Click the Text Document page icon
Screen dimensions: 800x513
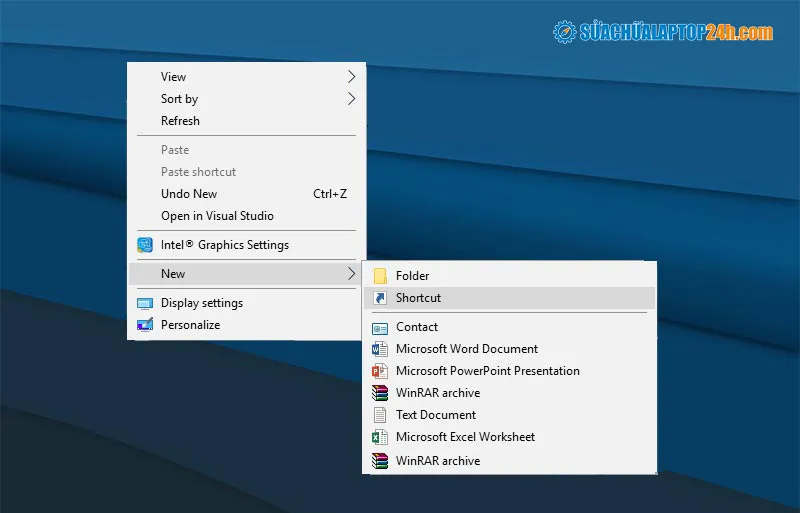pos(380,415)
